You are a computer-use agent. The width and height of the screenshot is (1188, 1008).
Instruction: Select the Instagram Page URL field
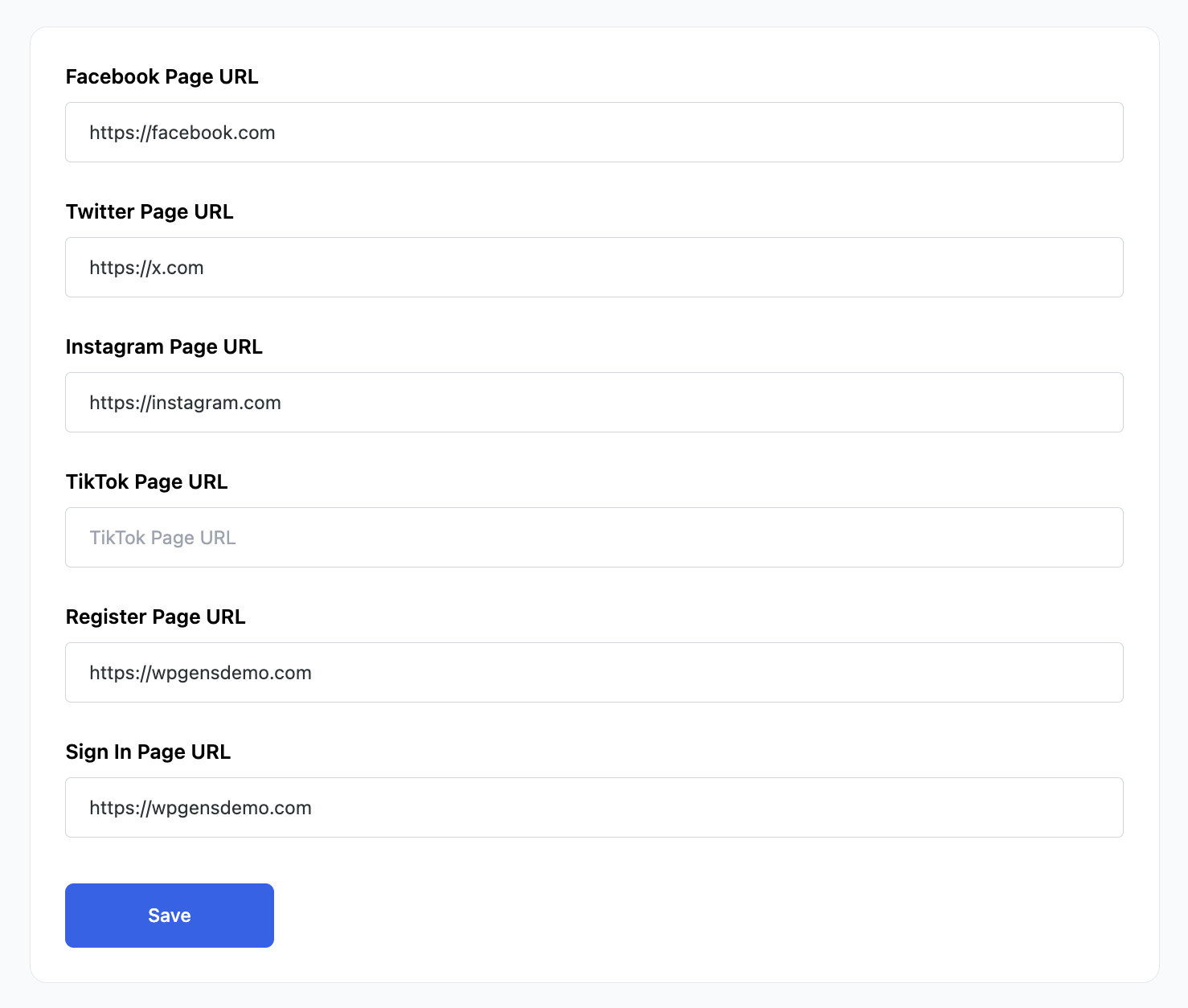(x=593, y=402)
